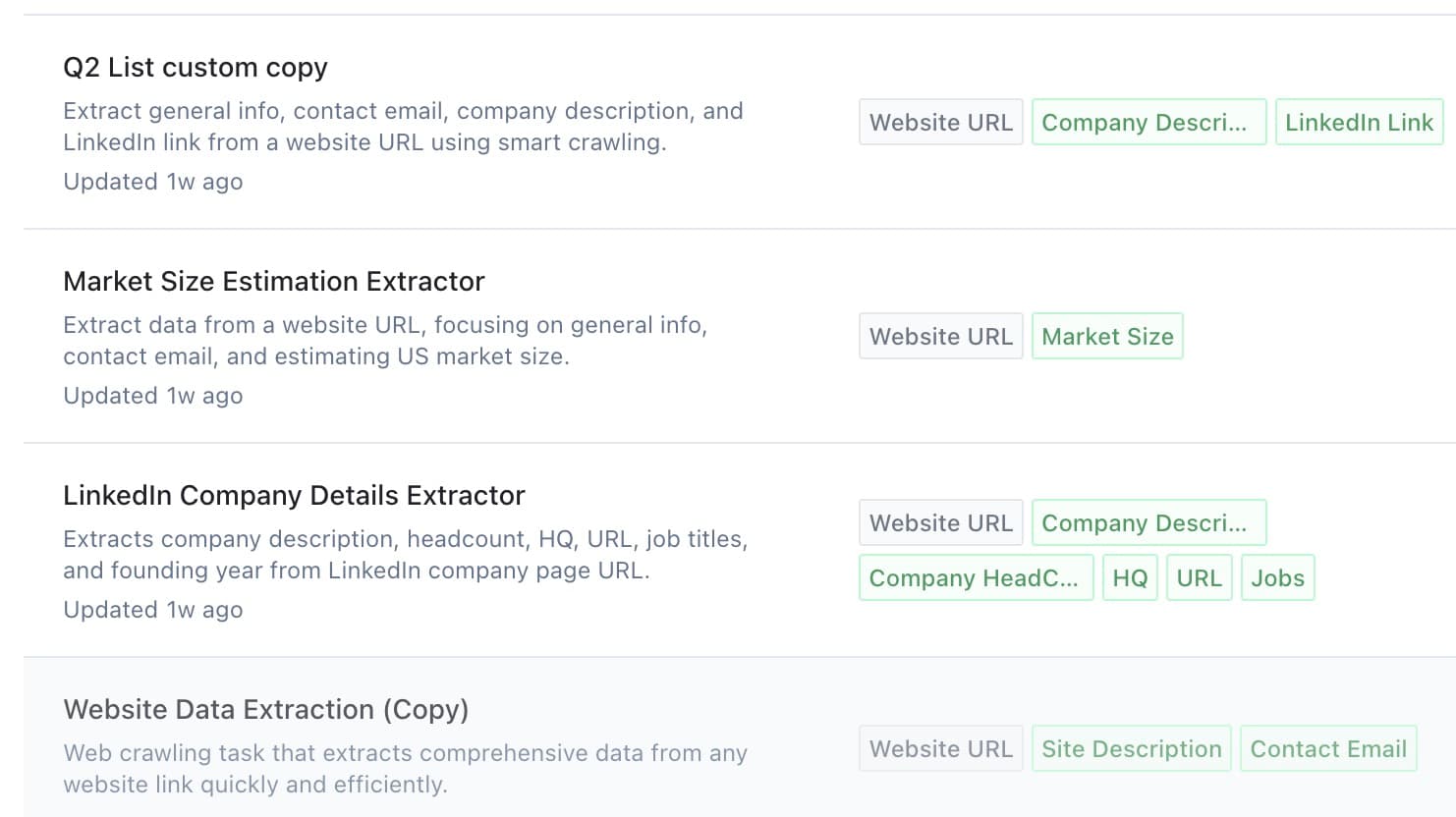Screen dimensions: 1456x817
Task: Click Company Descri... tag in Q2 List row
Action: [1148, 122]
